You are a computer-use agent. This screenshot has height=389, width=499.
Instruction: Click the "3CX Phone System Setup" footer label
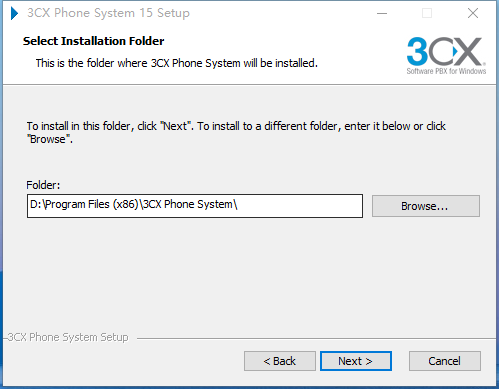click(x=68, y=337)
